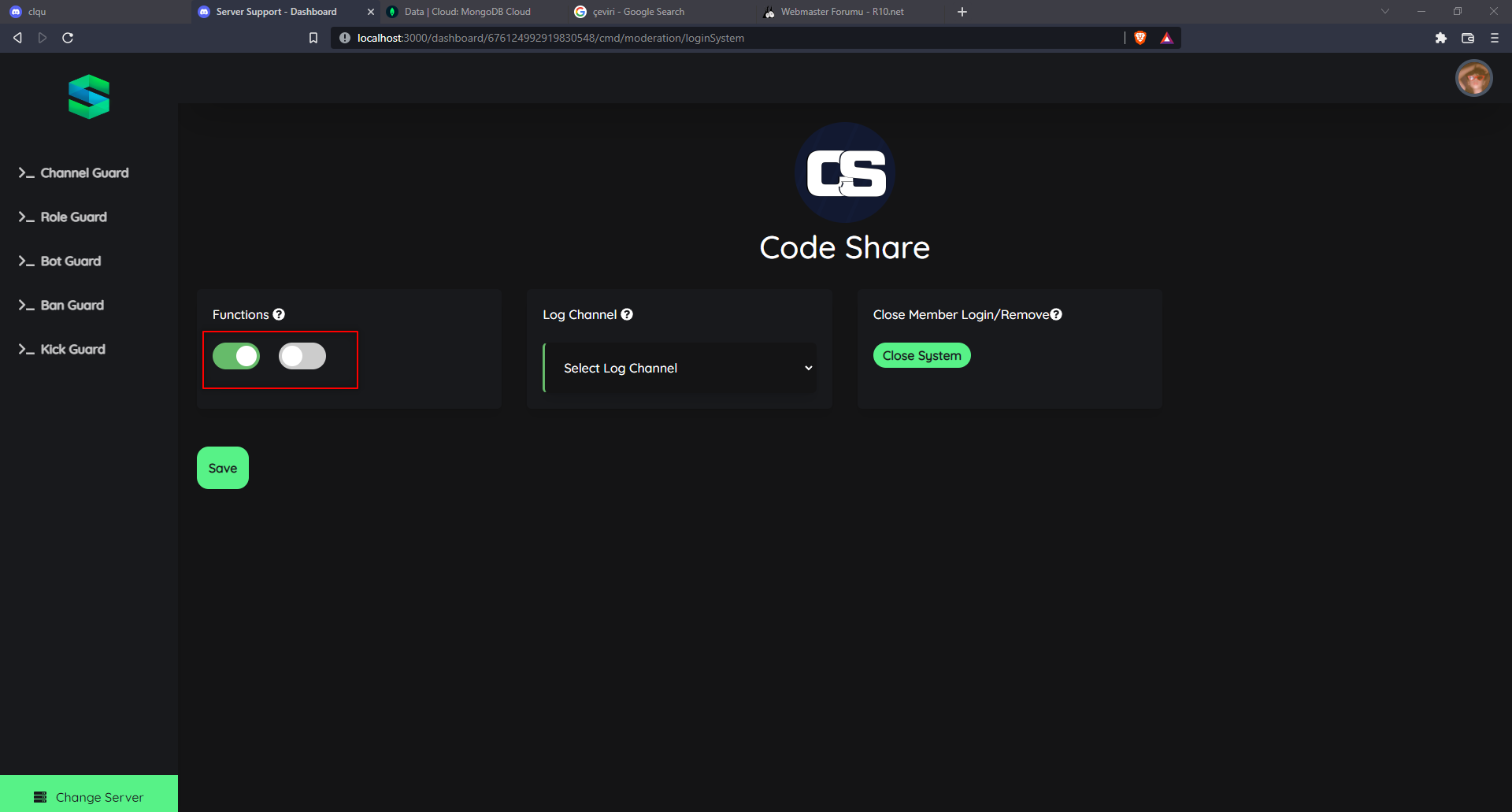Click the green S dashboard logo

[89, 97]
